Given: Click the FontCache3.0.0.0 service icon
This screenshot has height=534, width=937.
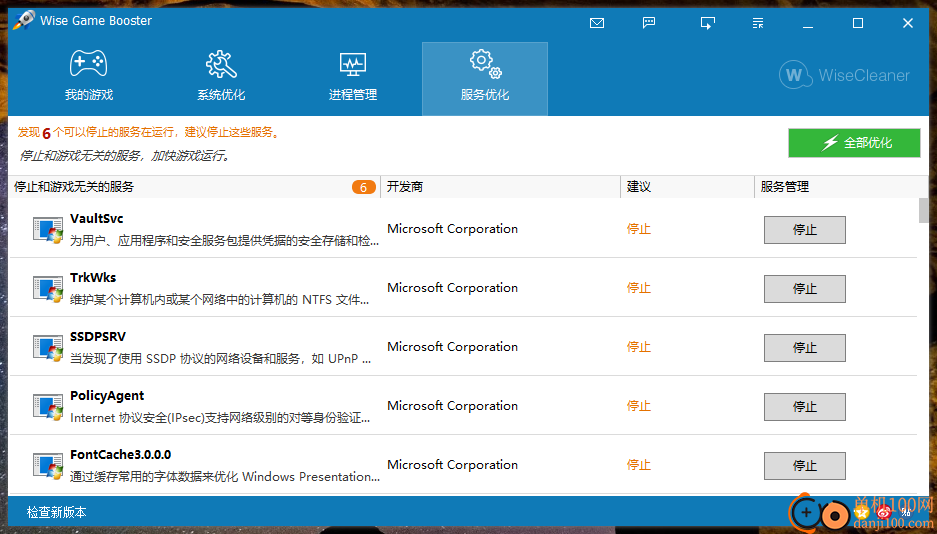Looking at the screenshot, I should coord(48,466).
